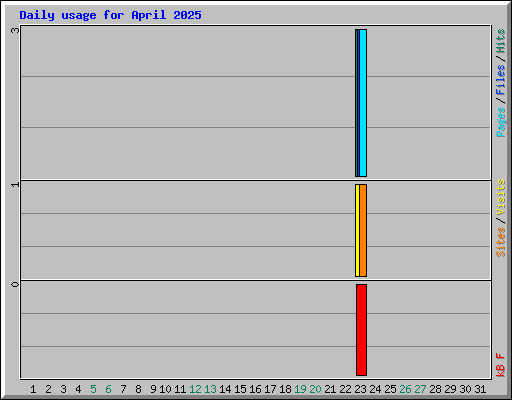Click day label '8' on the x-axis

coord(138,389)
